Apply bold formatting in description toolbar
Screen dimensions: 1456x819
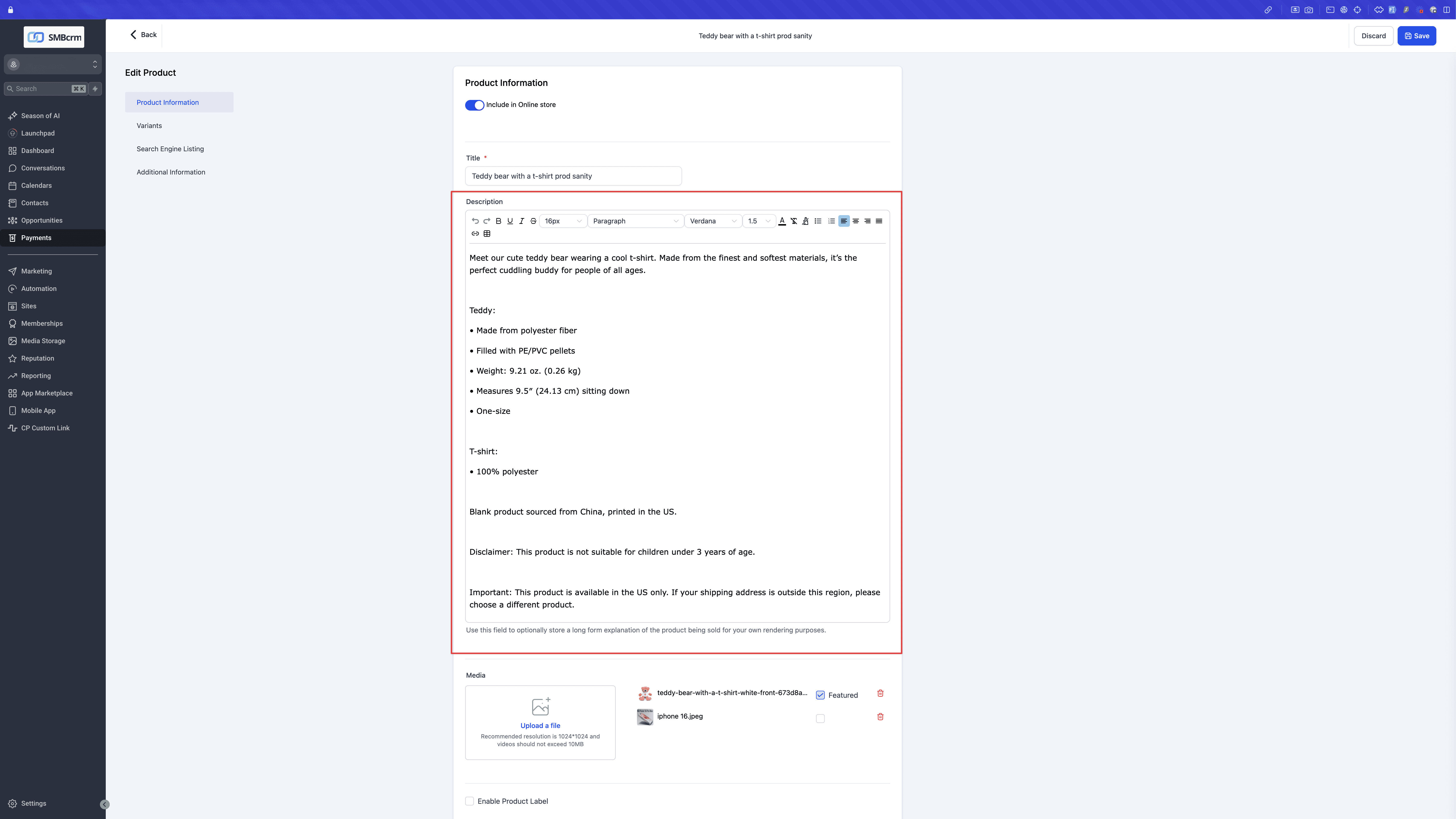(x=499, y=221)
